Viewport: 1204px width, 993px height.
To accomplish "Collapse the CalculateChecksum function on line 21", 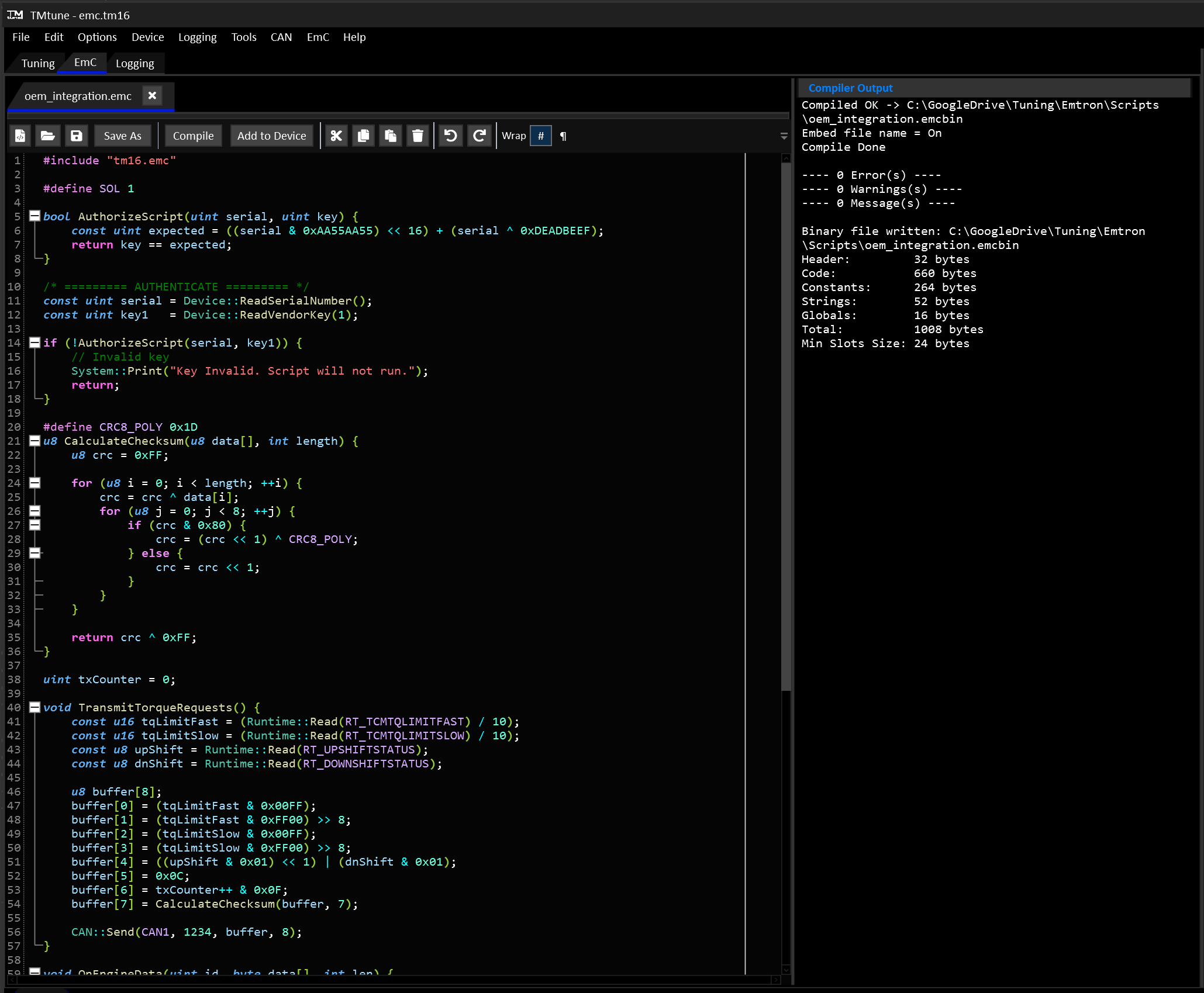I will click(35, 441).
